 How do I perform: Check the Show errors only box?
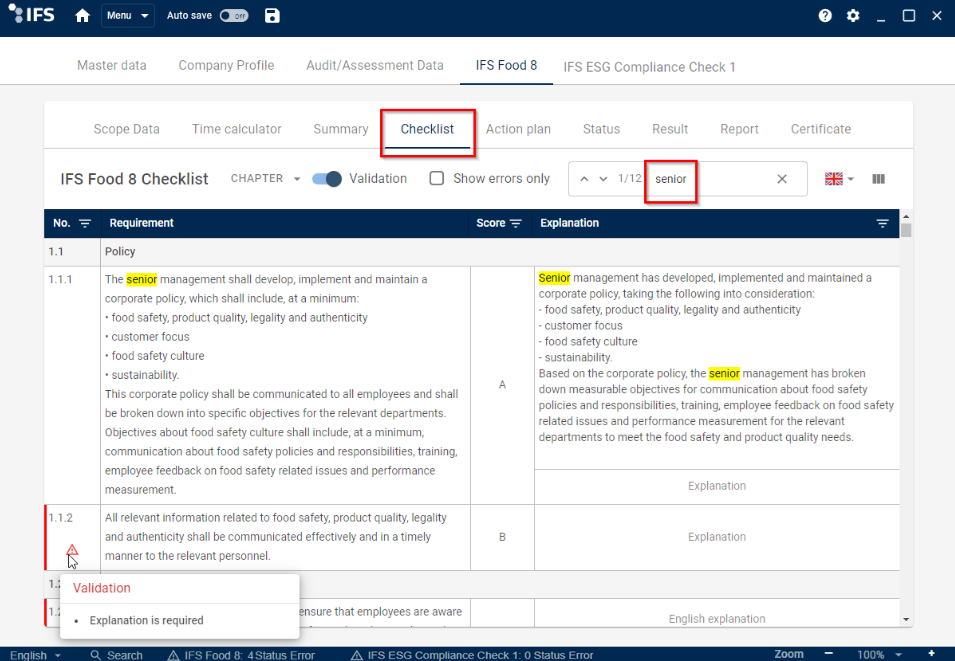coord(437,179)
